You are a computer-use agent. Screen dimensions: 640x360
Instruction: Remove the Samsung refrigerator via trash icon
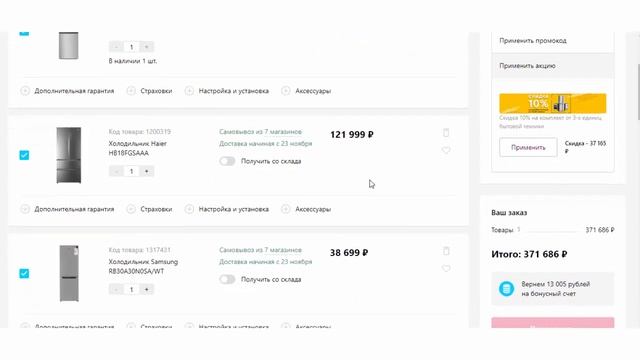pyautogui.click(x=446, y=251)
